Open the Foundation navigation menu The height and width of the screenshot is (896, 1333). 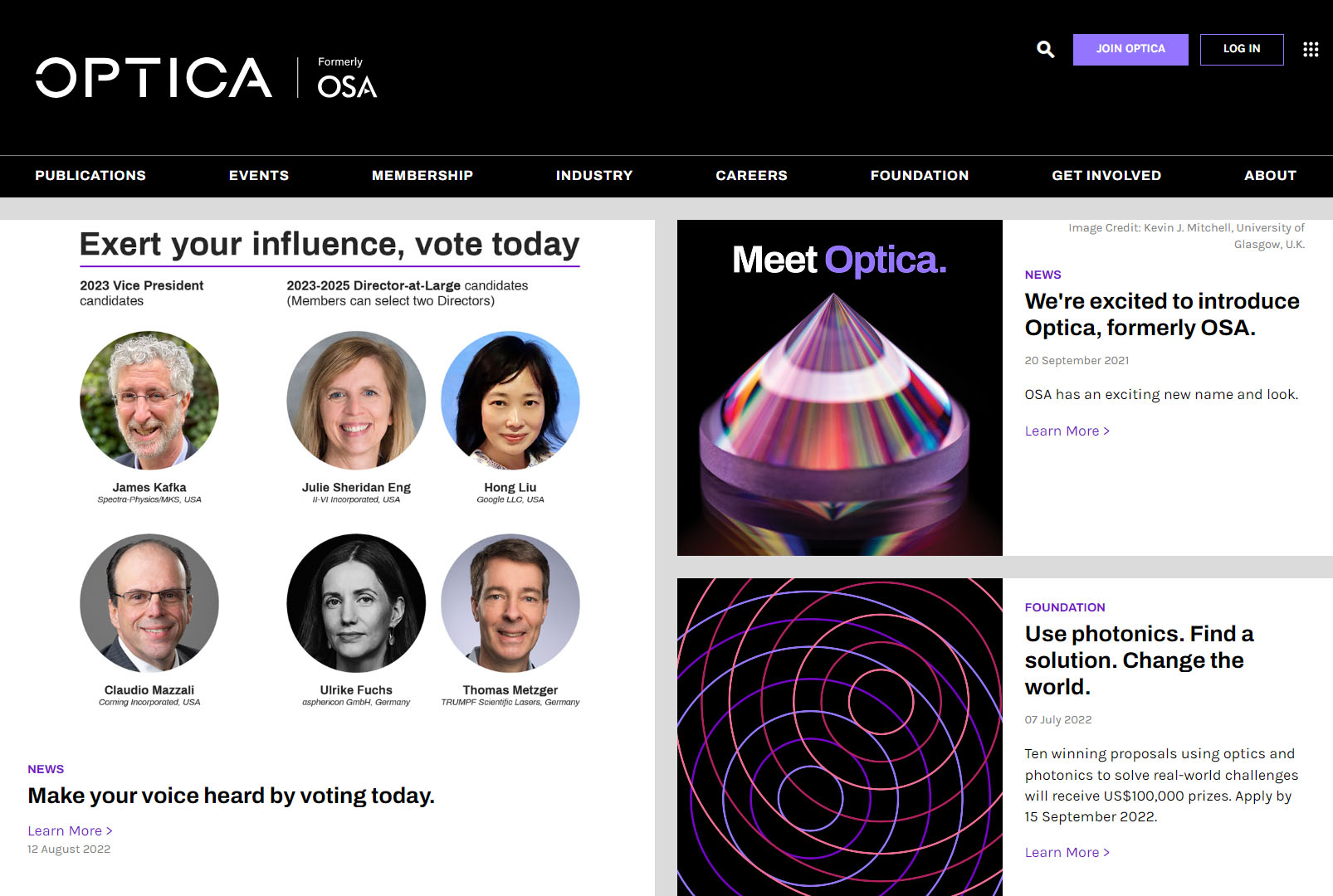[919, 176]
